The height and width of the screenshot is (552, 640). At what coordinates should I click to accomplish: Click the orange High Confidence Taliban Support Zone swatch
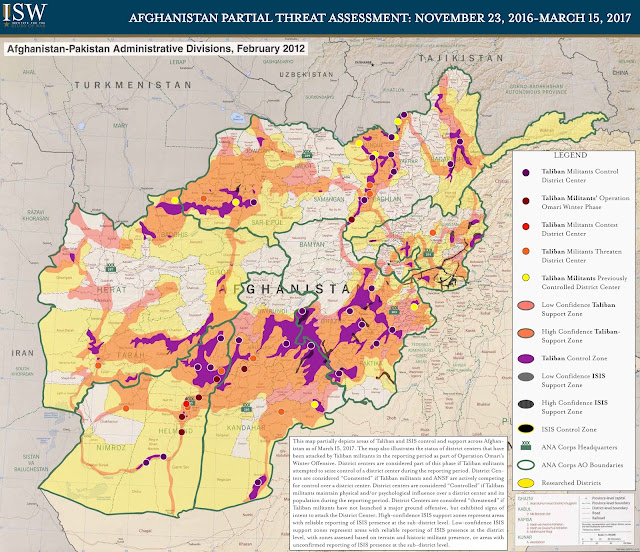point(526,333)
